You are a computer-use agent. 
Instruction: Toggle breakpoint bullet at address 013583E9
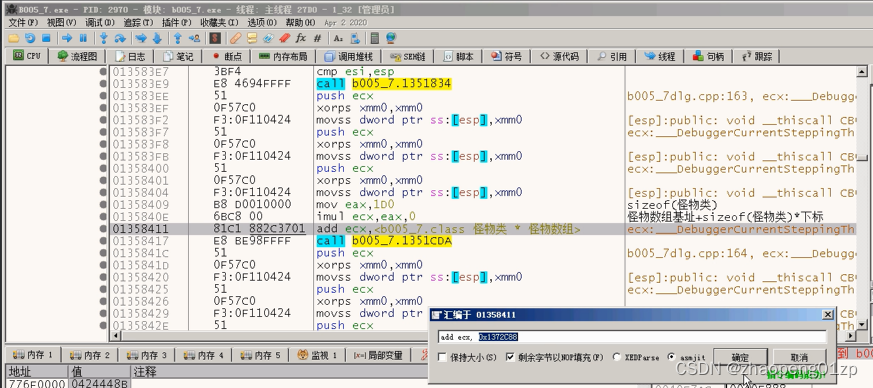tap(103, 84)
